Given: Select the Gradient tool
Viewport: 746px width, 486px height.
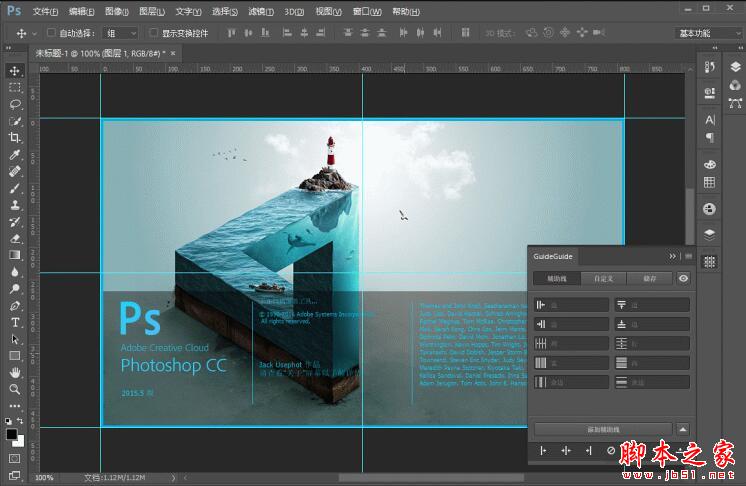Looking at the screenshot, I should pos(15,255).
